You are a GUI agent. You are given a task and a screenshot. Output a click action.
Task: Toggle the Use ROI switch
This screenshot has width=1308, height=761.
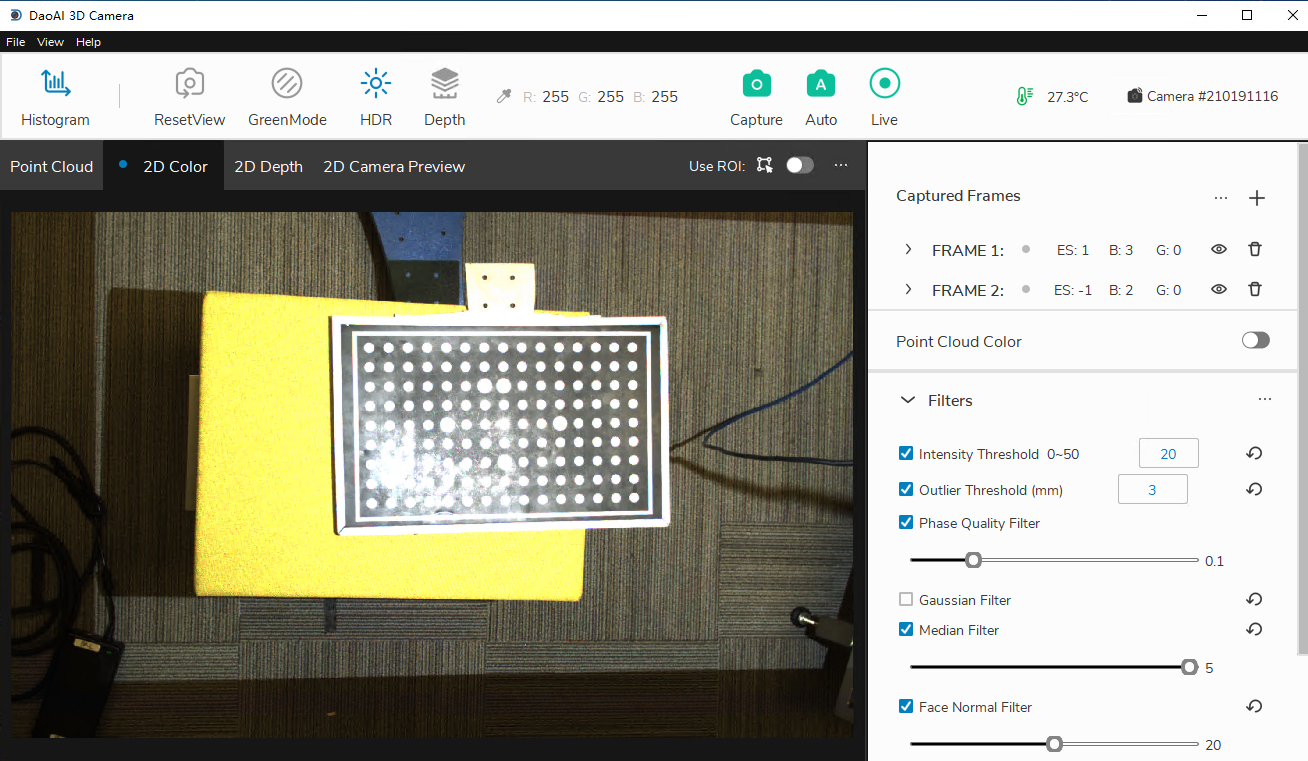tap(799, 166)
